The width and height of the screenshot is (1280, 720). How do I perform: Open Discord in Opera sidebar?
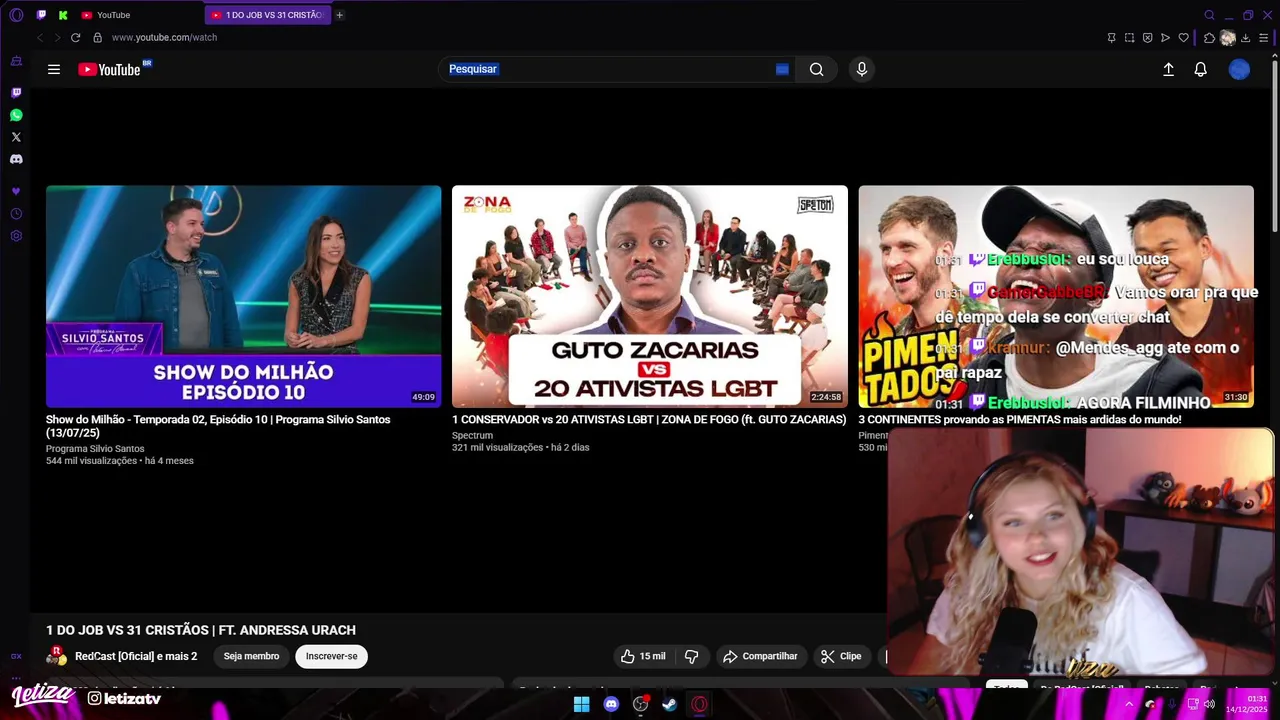tap(16, 159)
